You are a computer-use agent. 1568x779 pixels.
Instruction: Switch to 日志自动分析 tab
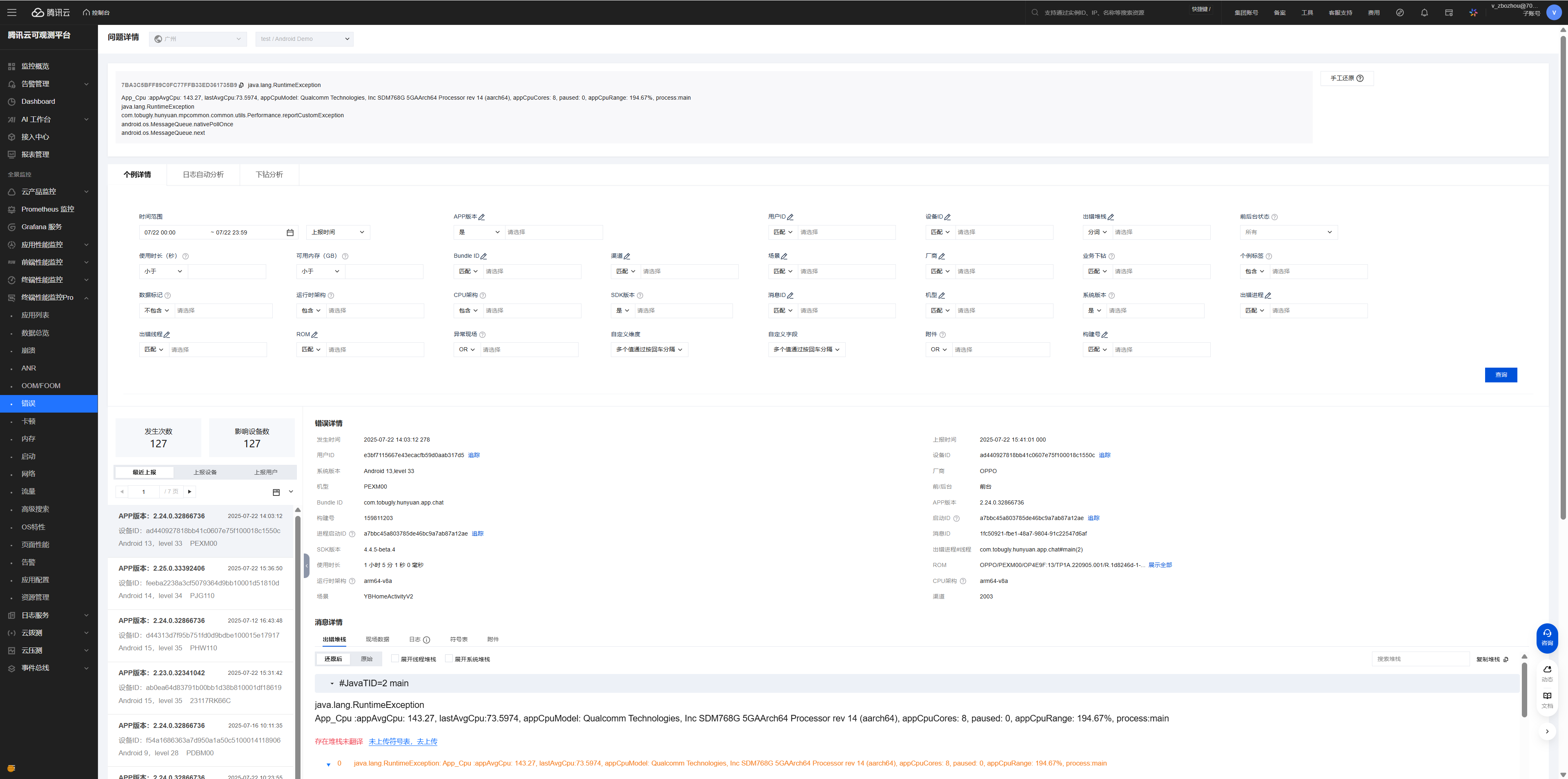click(x=203, y=175)
